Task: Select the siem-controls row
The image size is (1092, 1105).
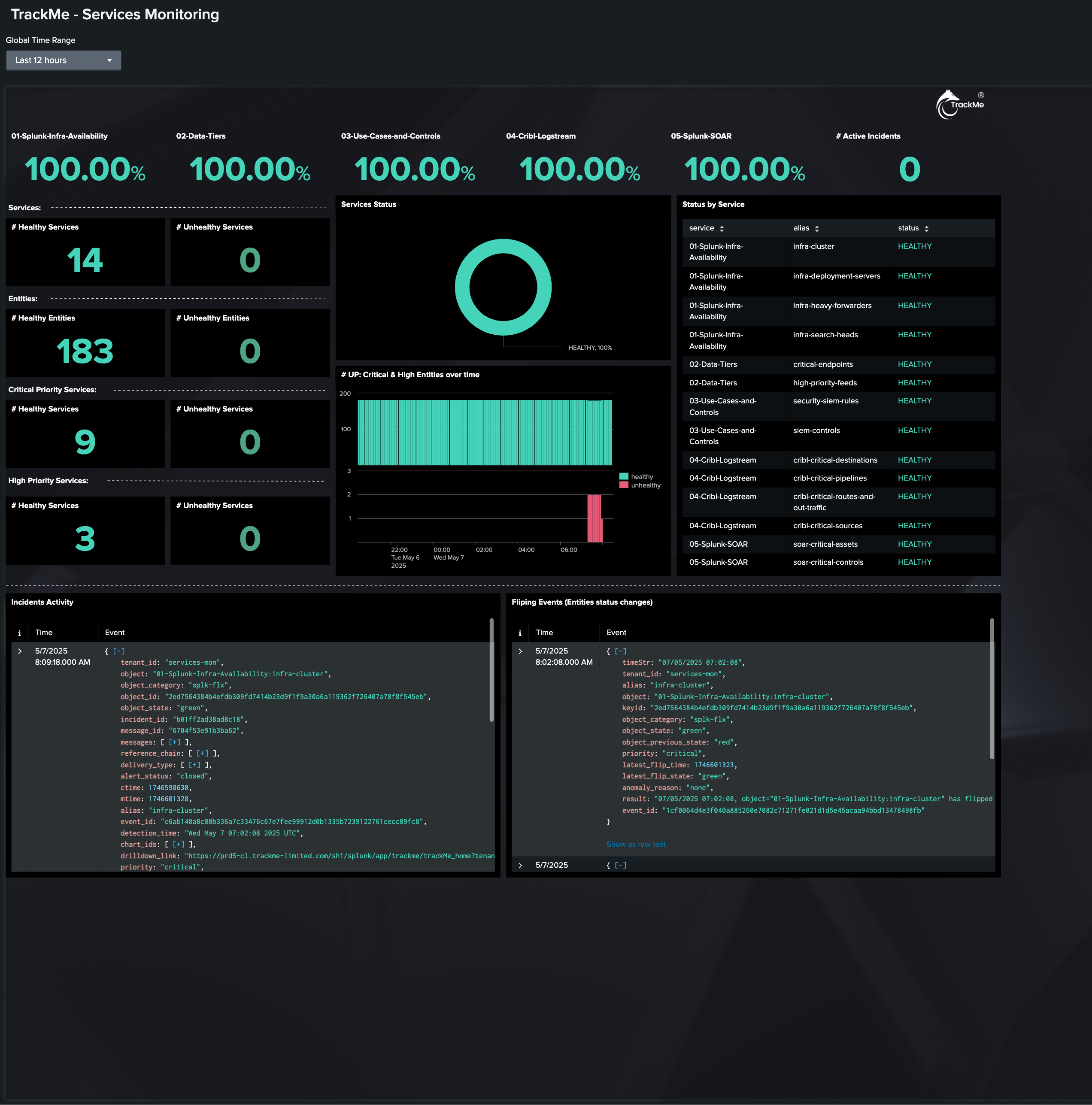Action: click(839, 436)
